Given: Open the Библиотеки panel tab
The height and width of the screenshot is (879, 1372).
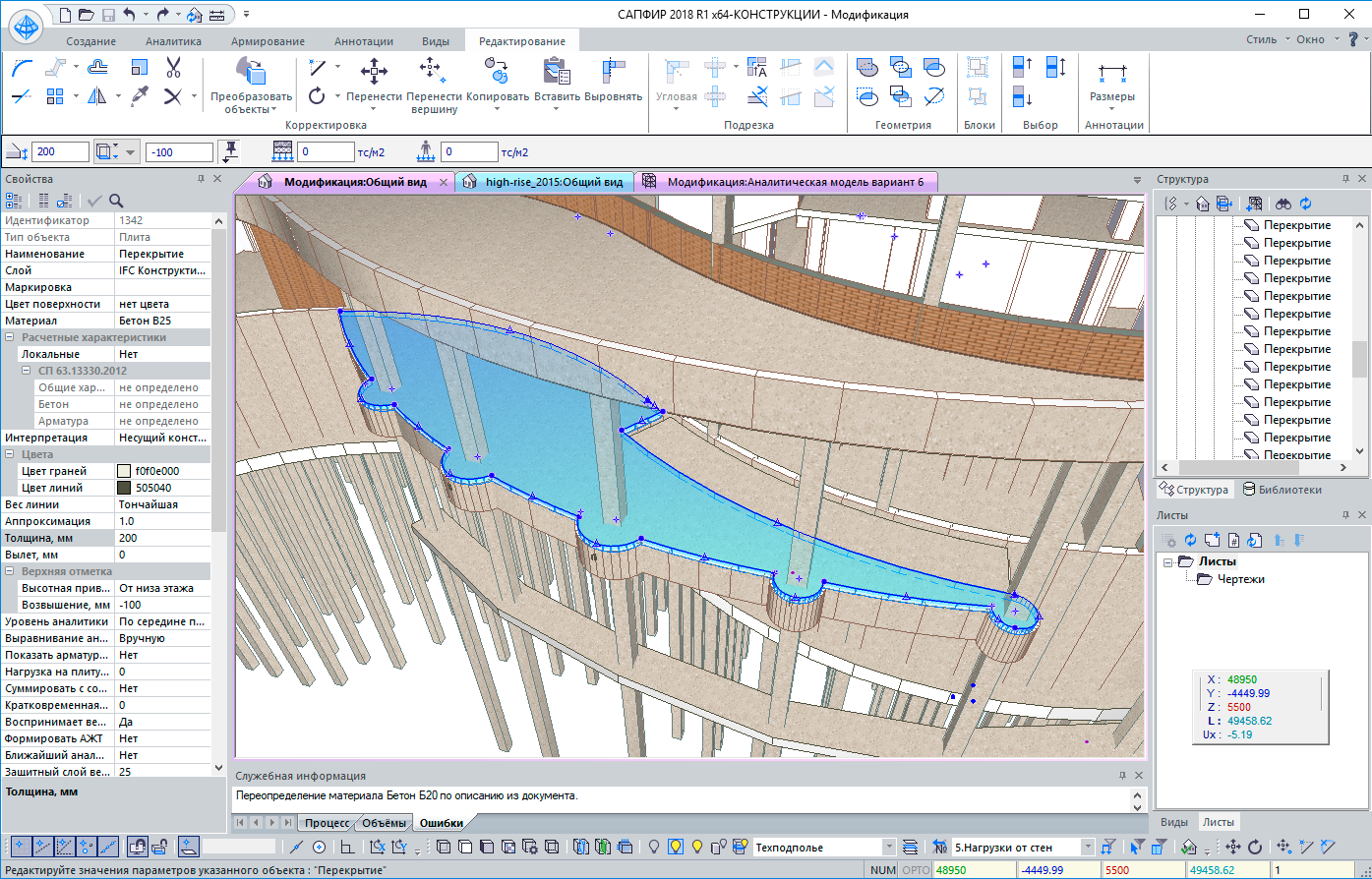Looking at the screenshot, I should coord(1283,490).
